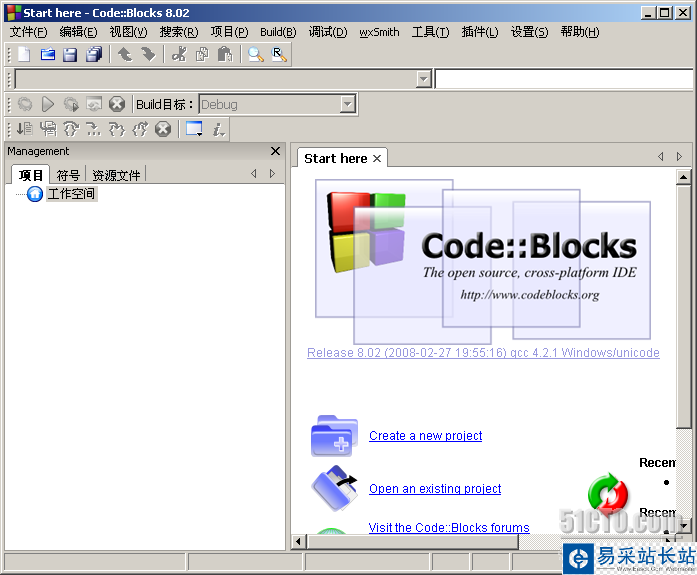Click the Undo arrow icon
Viewport: 697px width, 575px height.
[125, 55]
